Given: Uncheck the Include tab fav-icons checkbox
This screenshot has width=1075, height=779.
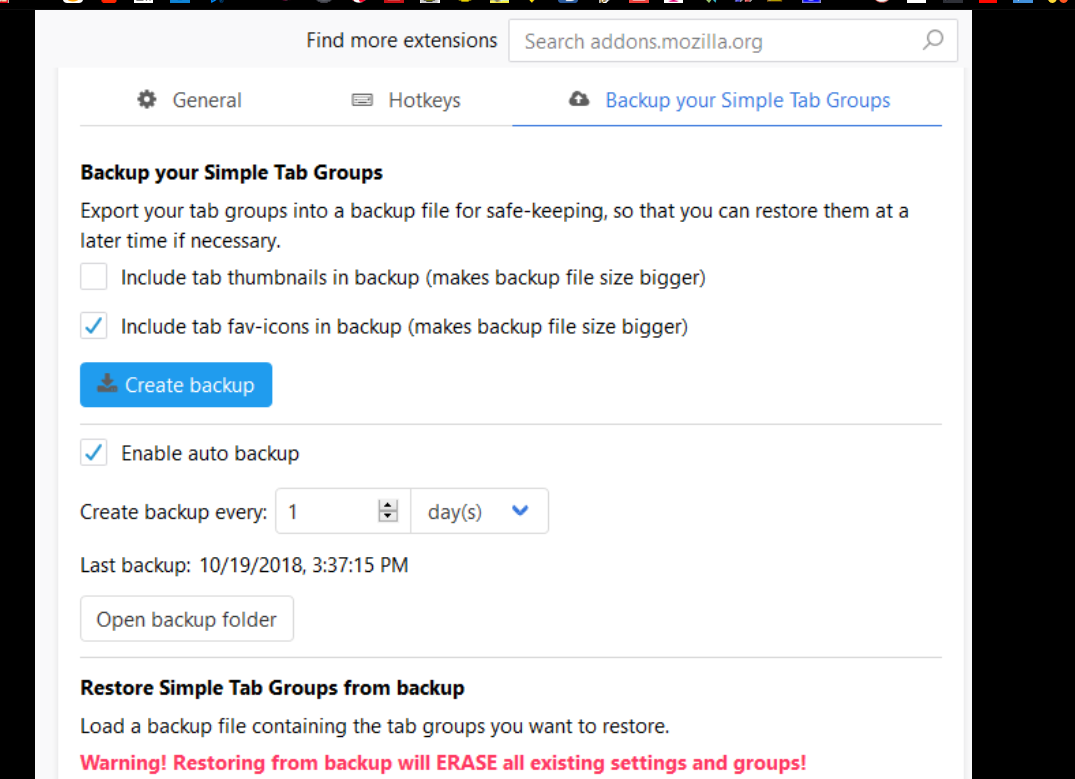Looking at the screenshot, I should (94, 326).
